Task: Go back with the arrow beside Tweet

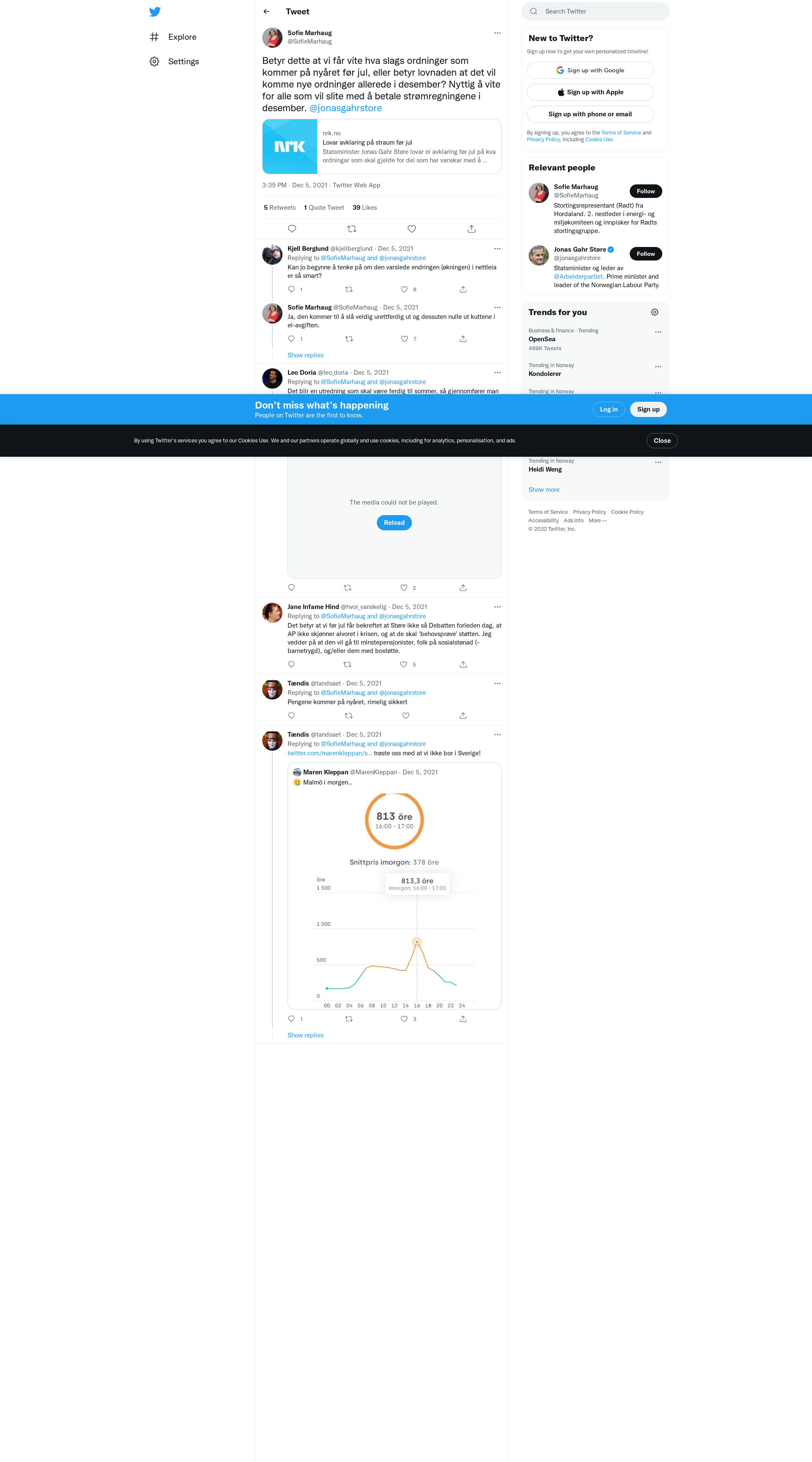Action: (x=267, y=11)
